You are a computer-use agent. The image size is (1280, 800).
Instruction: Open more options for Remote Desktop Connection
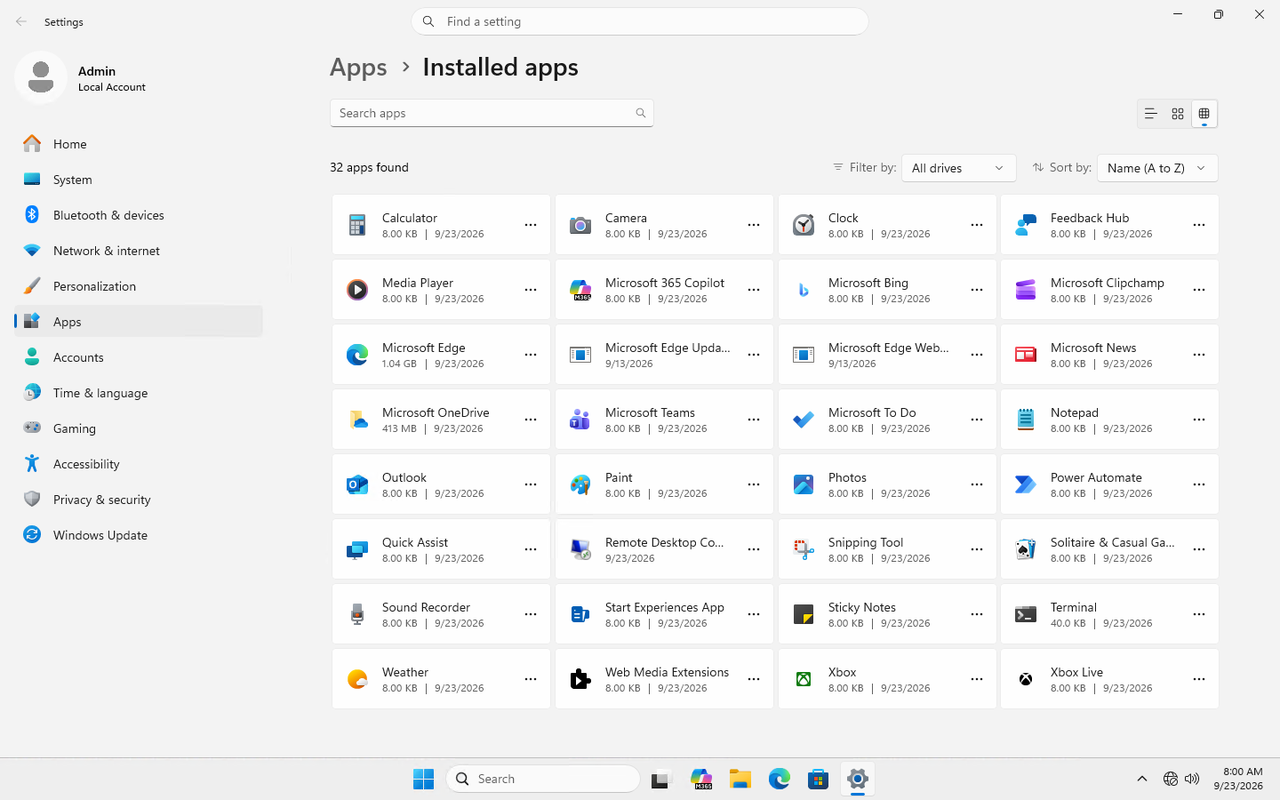tap(754, 550)
